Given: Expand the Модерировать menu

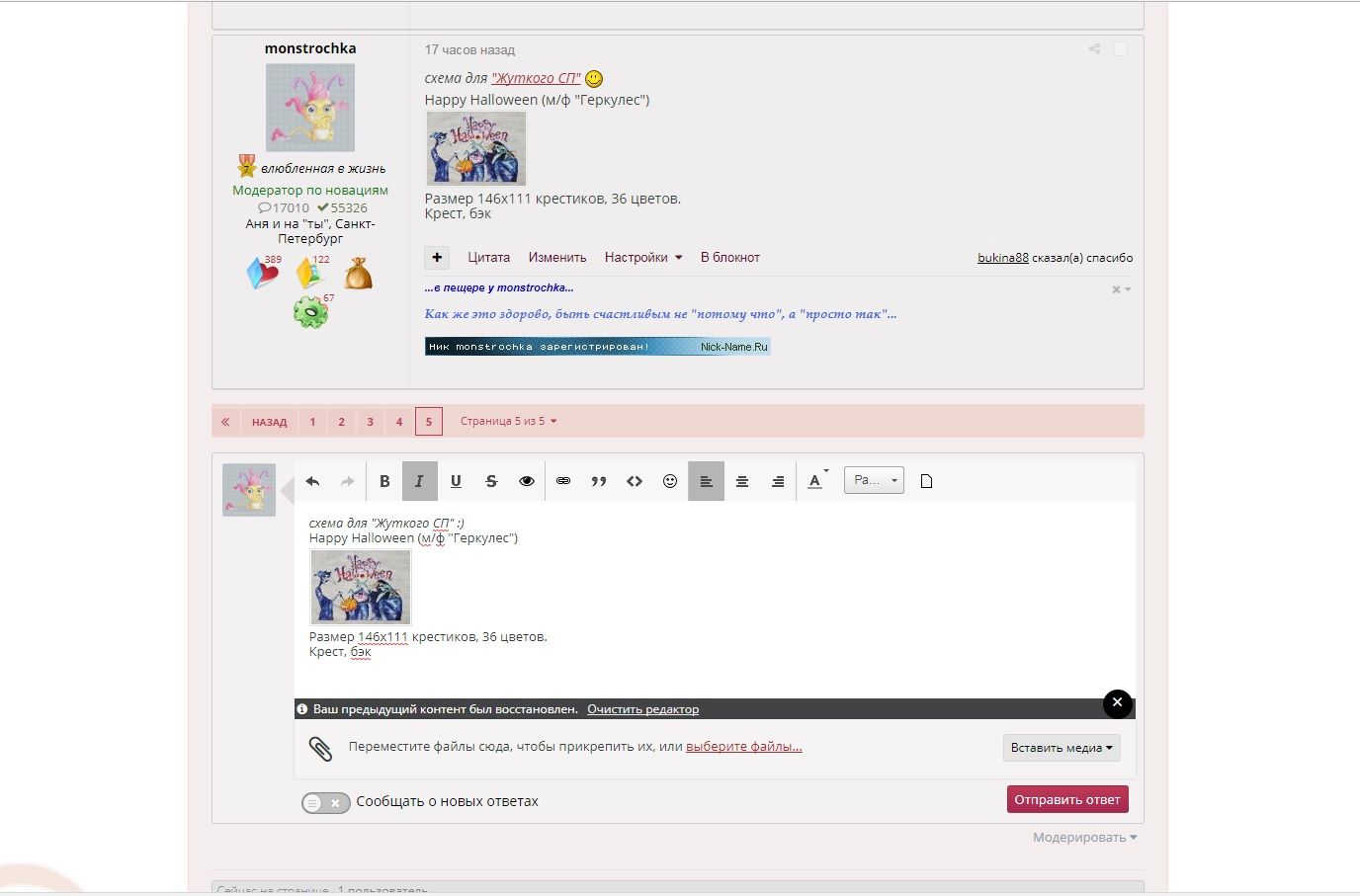Looking at the screenshot, I should [x=1084, y=837].
